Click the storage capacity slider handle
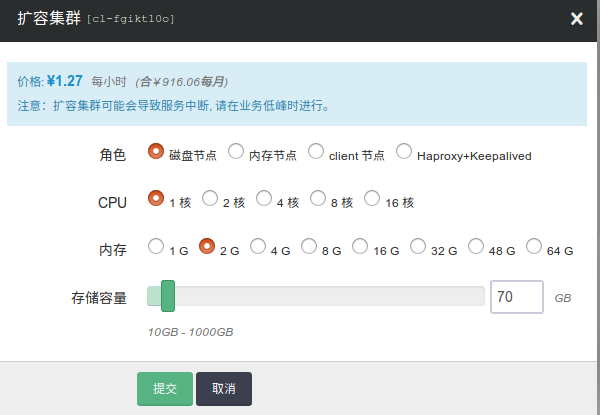This screenshot has height=415, width=600. coord(168,296)
